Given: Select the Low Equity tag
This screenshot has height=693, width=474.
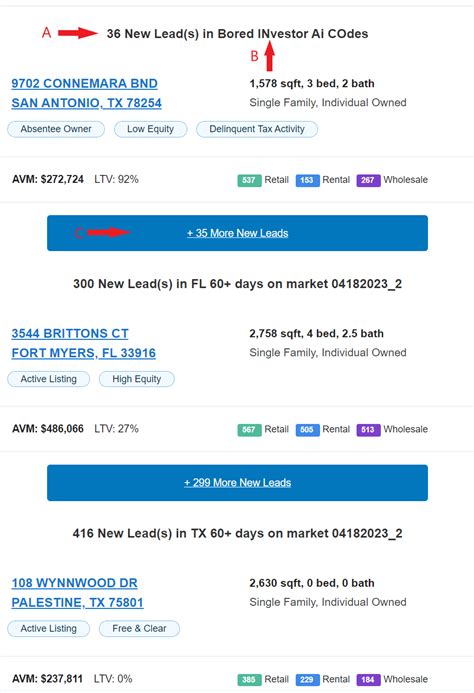Looking at the screenshot, I should coord(150,129).
